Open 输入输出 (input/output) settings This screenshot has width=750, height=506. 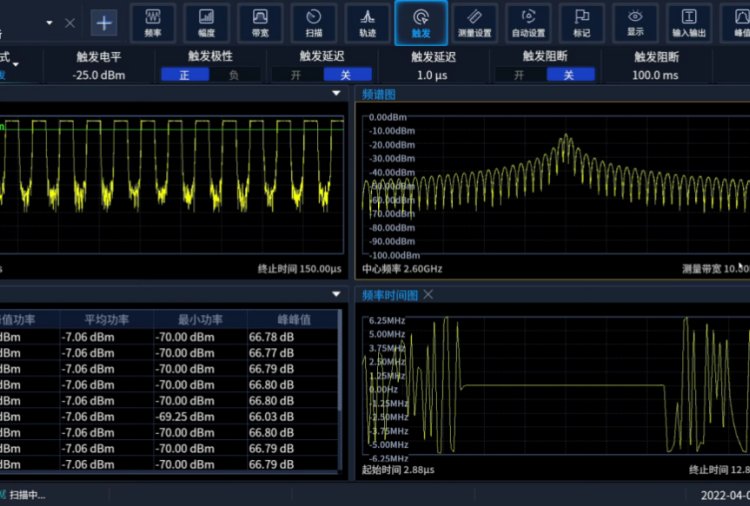tap(689, 22)
